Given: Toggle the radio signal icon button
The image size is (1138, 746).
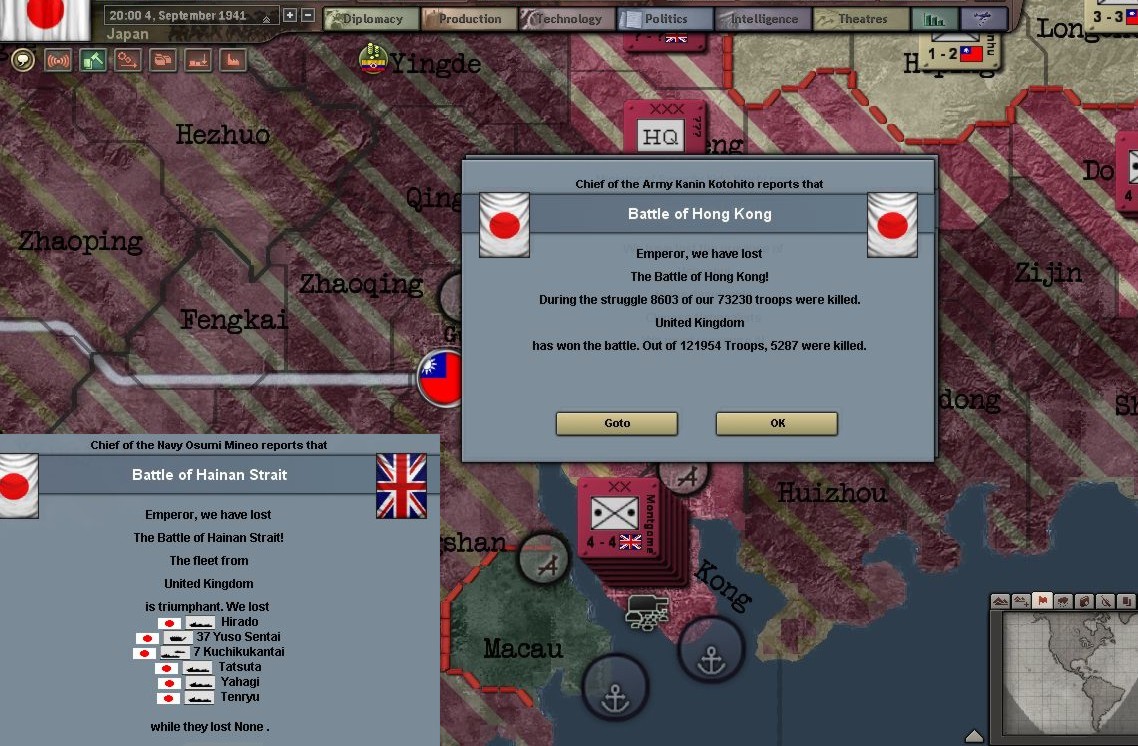Looking at the screenshot, I should tap(58, 60).
